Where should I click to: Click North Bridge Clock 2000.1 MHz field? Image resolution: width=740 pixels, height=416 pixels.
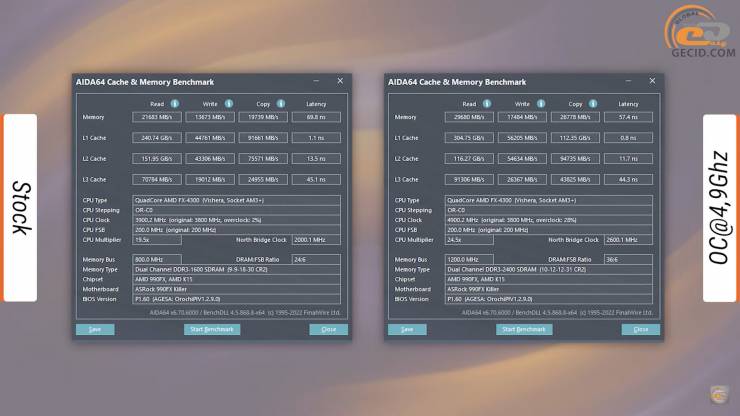(x=316, y=240)
